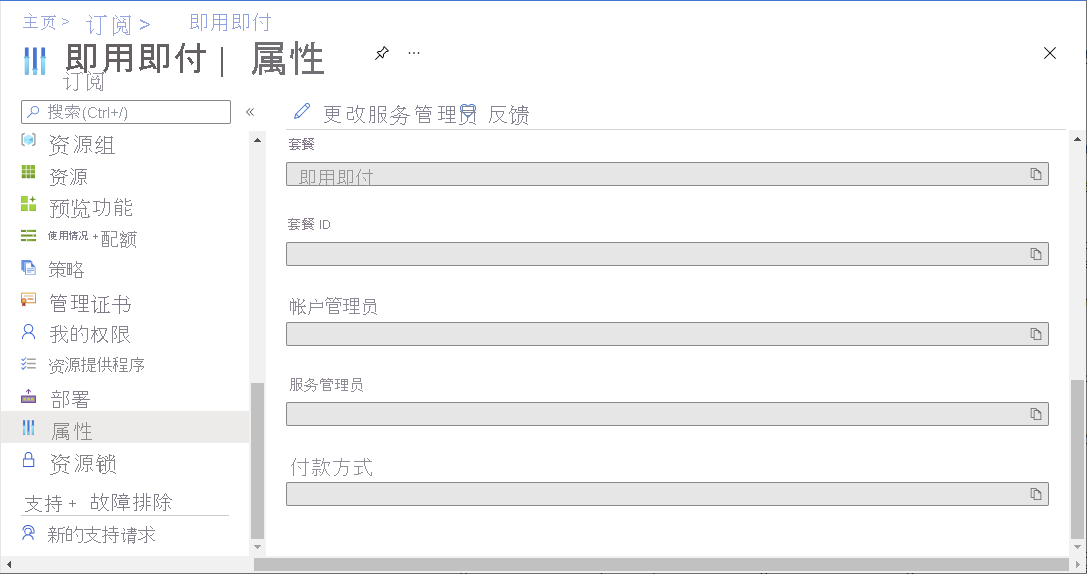Copy the 套餐 ID value
1087x574 pixels.
pos(1036,254)
